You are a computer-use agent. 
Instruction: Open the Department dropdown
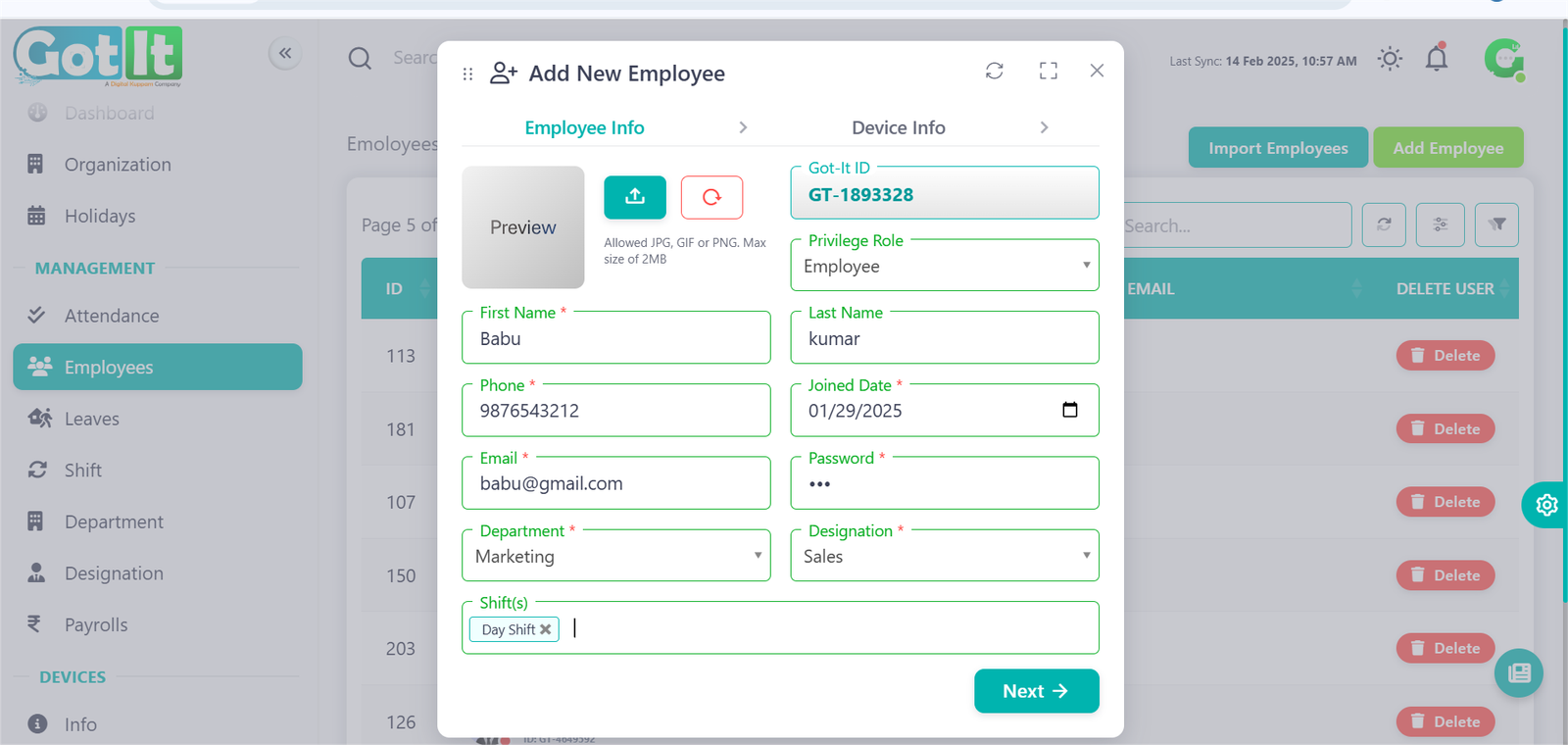tap(615, 556)
